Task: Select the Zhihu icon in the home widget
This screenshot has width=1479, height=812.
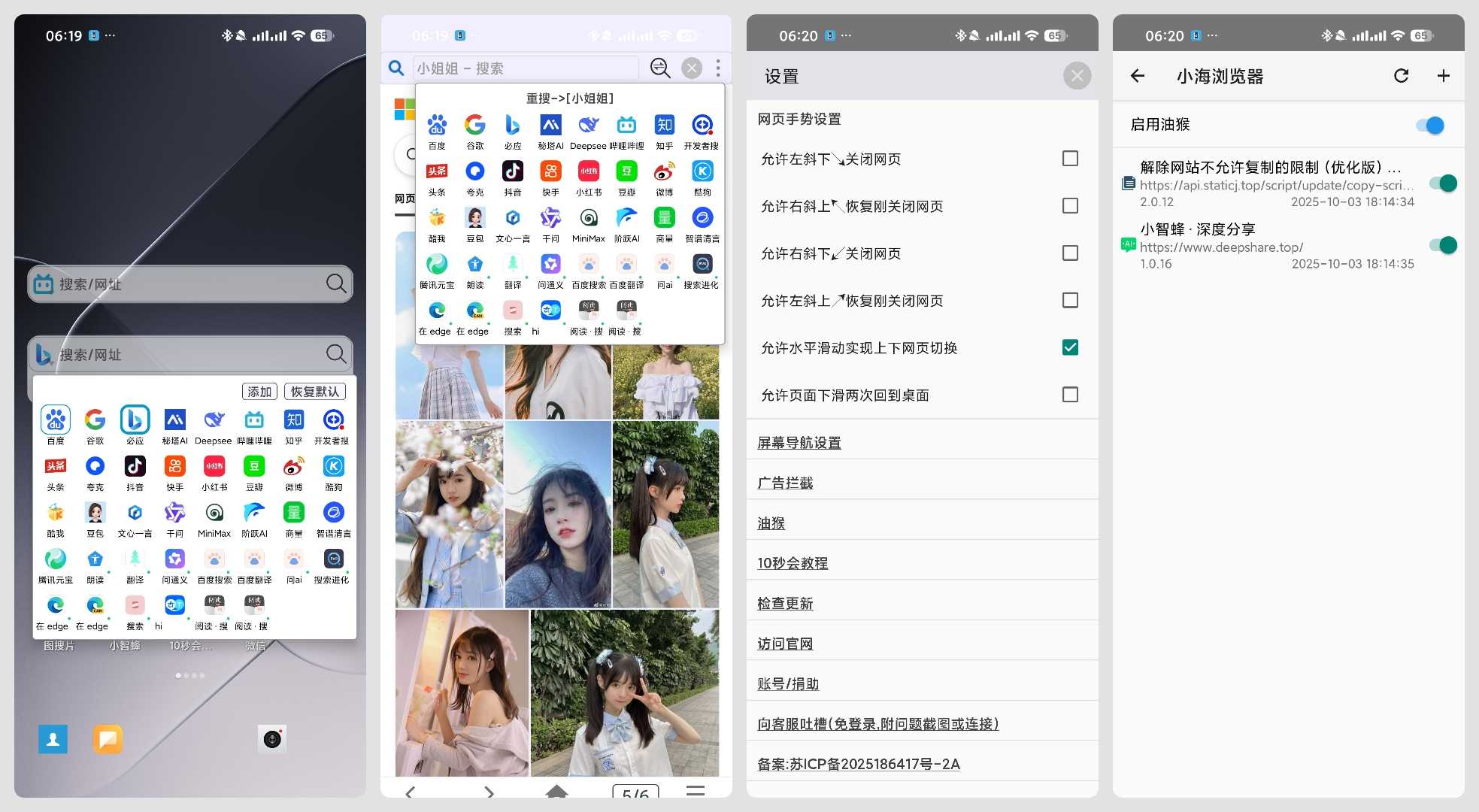Action: [x=294, y=420]
